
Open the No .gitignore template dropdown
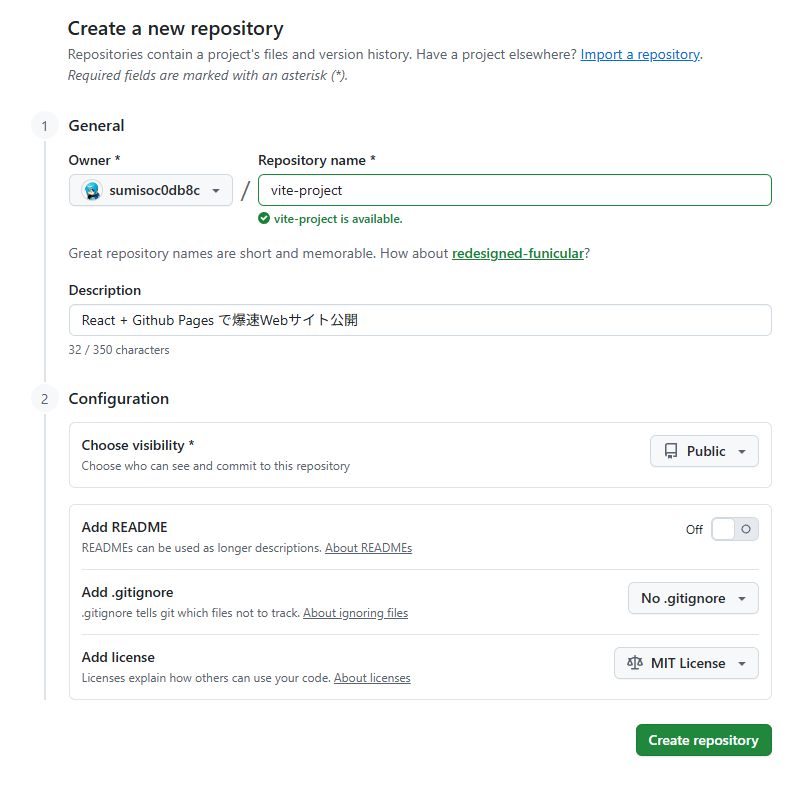click(x=692, y=597)
